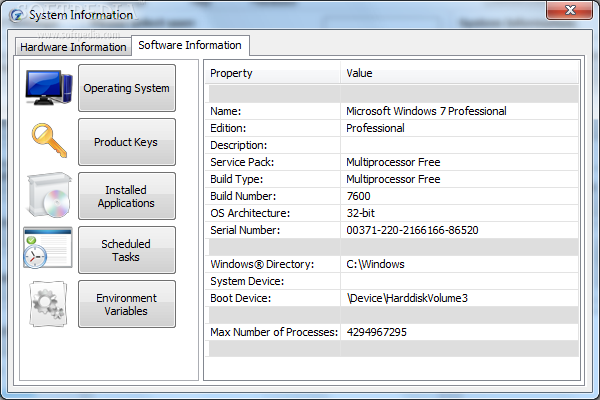Select the 'Windows® Directory:' row label
This screenshot has width=600, height=400.
click(x=262, y=264)
